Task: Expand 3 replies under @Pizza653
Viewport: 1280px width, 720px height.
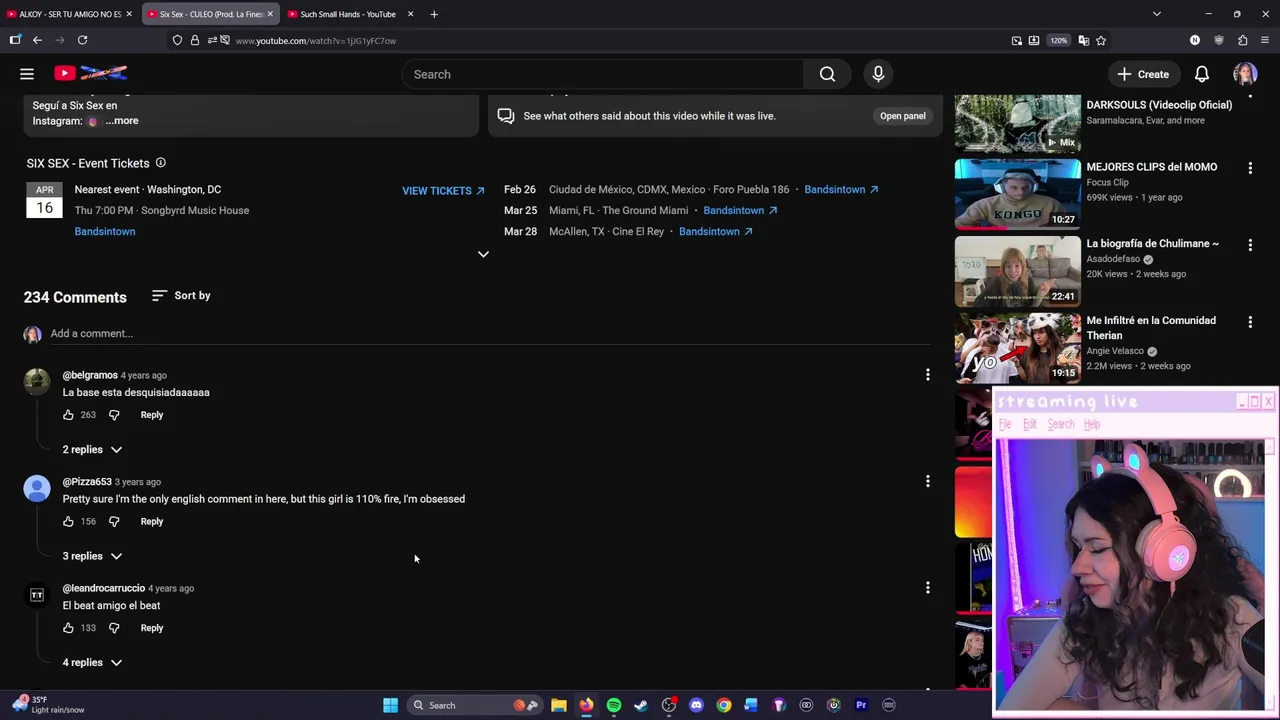Action: tap(92, 556)
